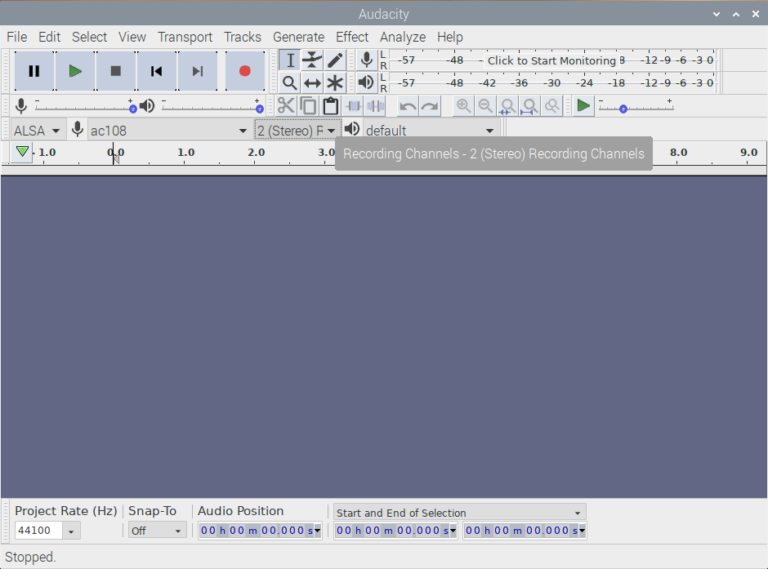The height and width of the screenshot is (569, 768).
Task: Select the Draw (pencil) tool
Action: [x=335, y=60]
